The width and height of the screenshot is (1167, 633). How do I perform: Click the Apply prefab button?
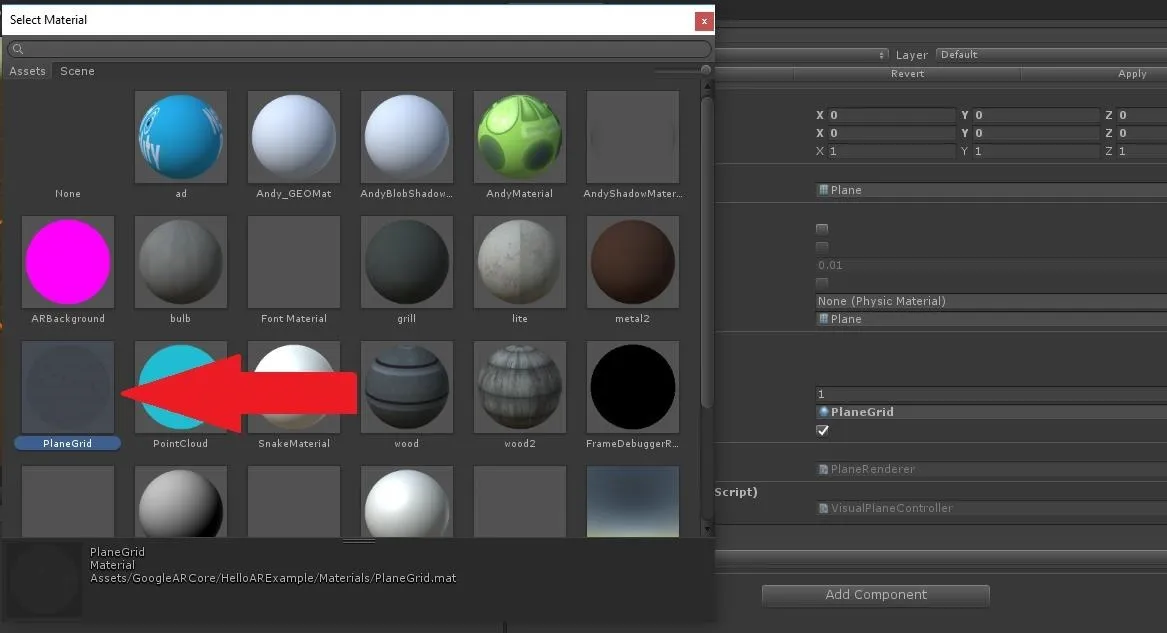click(x=1094, y=74)
